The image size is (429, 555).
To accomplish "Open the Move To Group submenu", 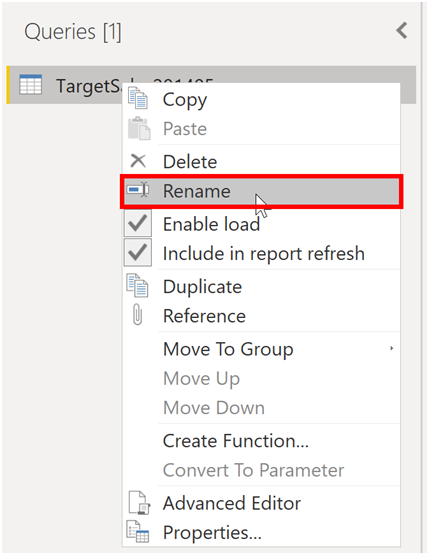I will click(228, 349).
